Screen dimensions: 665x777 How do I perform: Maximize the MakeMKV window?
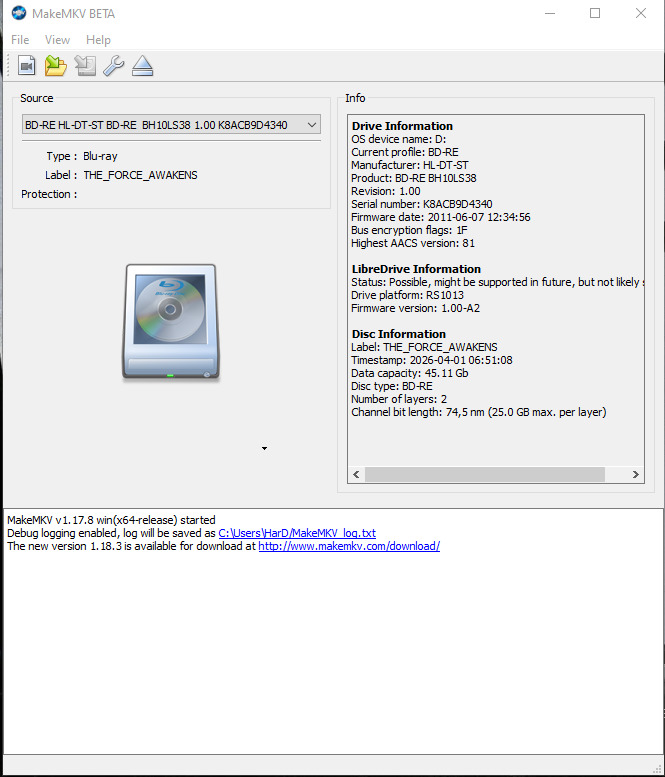point(595,13)
